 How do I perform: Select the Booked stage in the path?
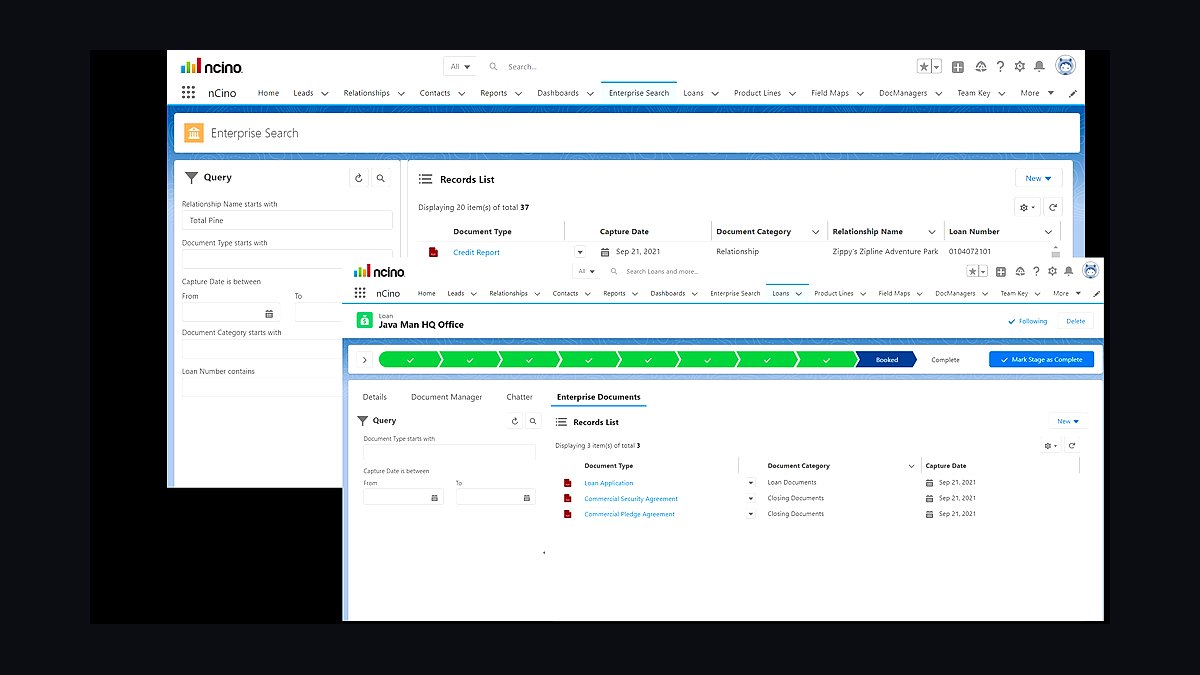pos(886,360)
